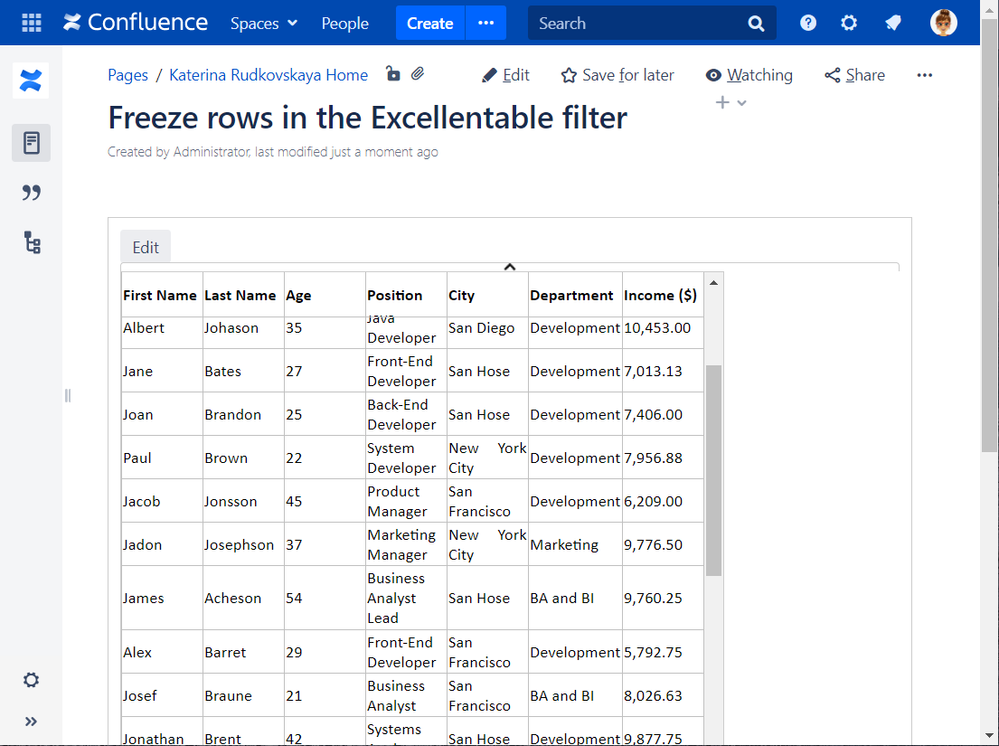Open the administration gear icon in the header
The image size is (999, 746).
[849, 23]
